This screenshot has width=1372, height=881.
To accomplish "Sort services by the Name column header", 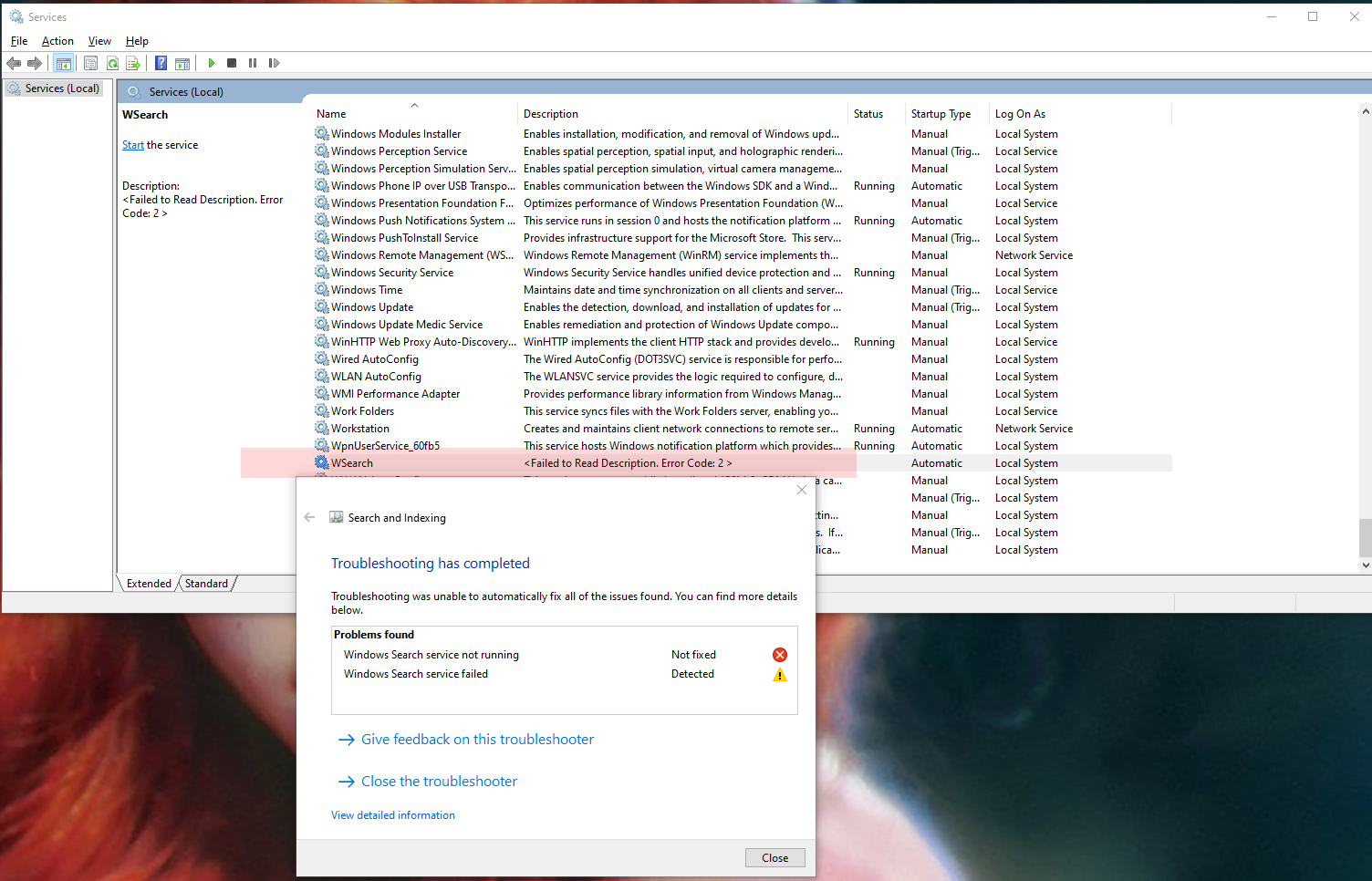I will tap(414, 114).
